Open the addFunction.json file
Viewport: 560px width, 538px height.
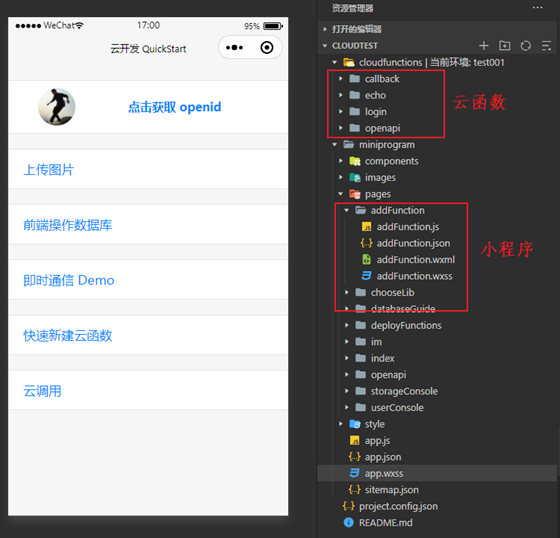point(413,243)
